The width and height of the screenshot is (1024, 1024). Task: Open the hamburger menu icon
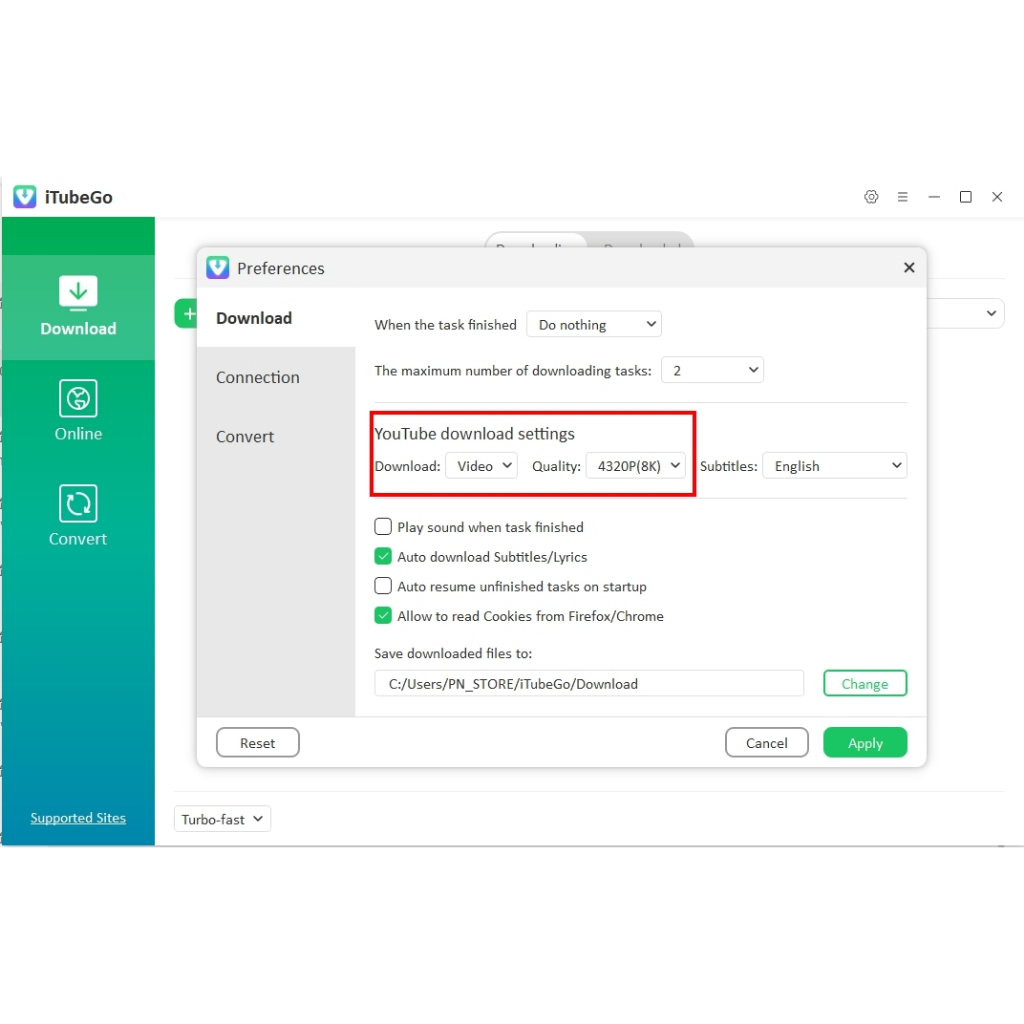tap(903, 197)
